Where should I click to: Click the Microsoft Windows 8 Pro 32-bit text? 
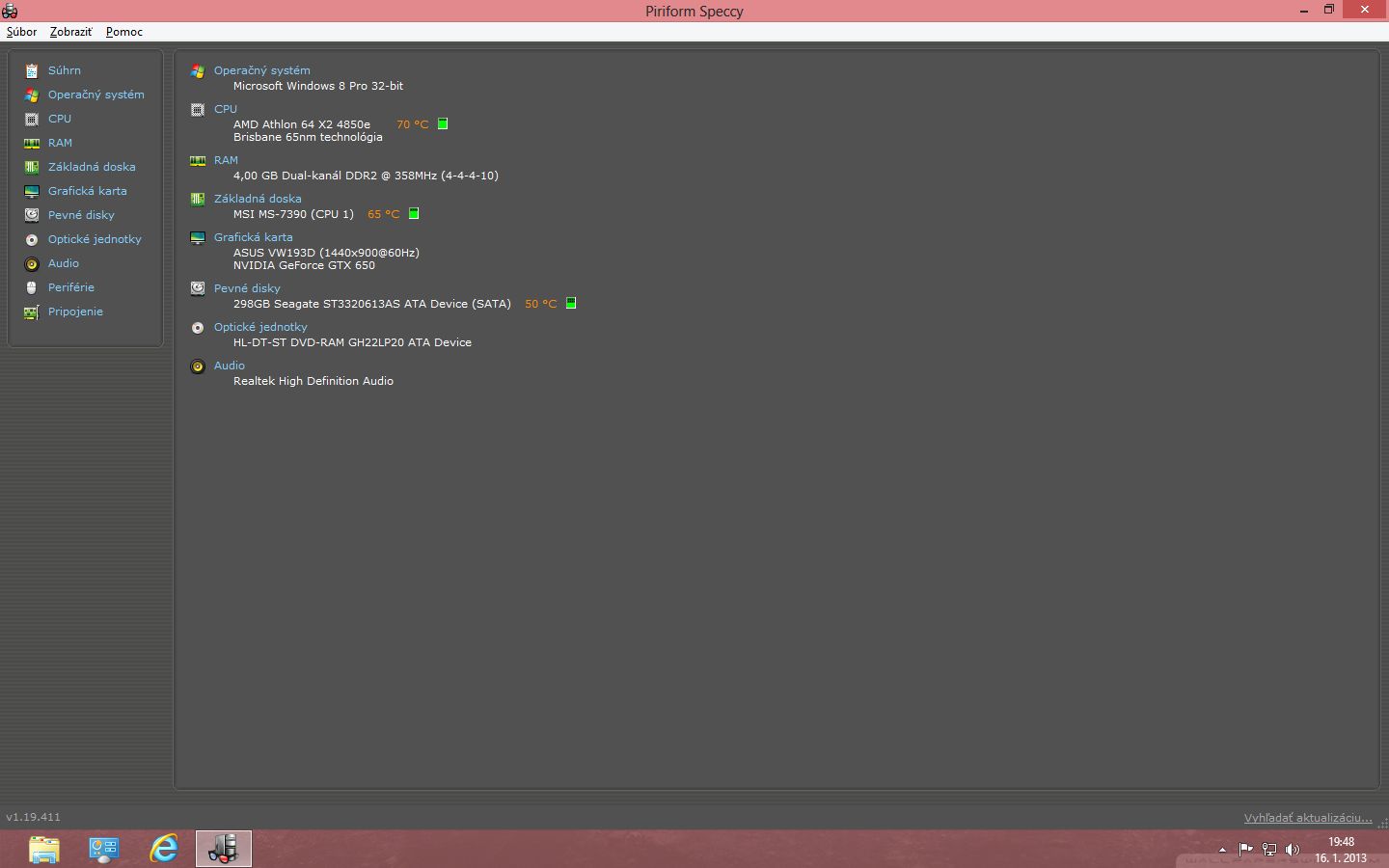318,86
